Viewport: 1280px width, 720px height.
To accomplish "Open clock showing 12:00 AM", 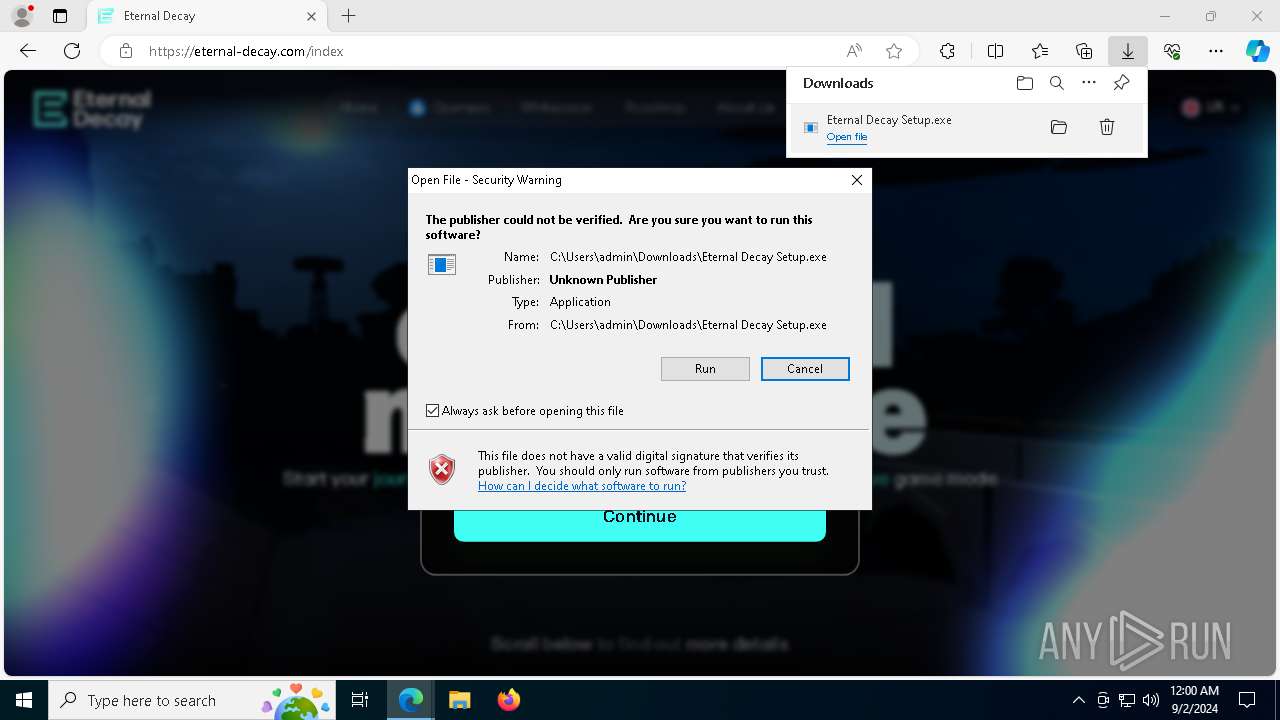I will (1194, 700).
